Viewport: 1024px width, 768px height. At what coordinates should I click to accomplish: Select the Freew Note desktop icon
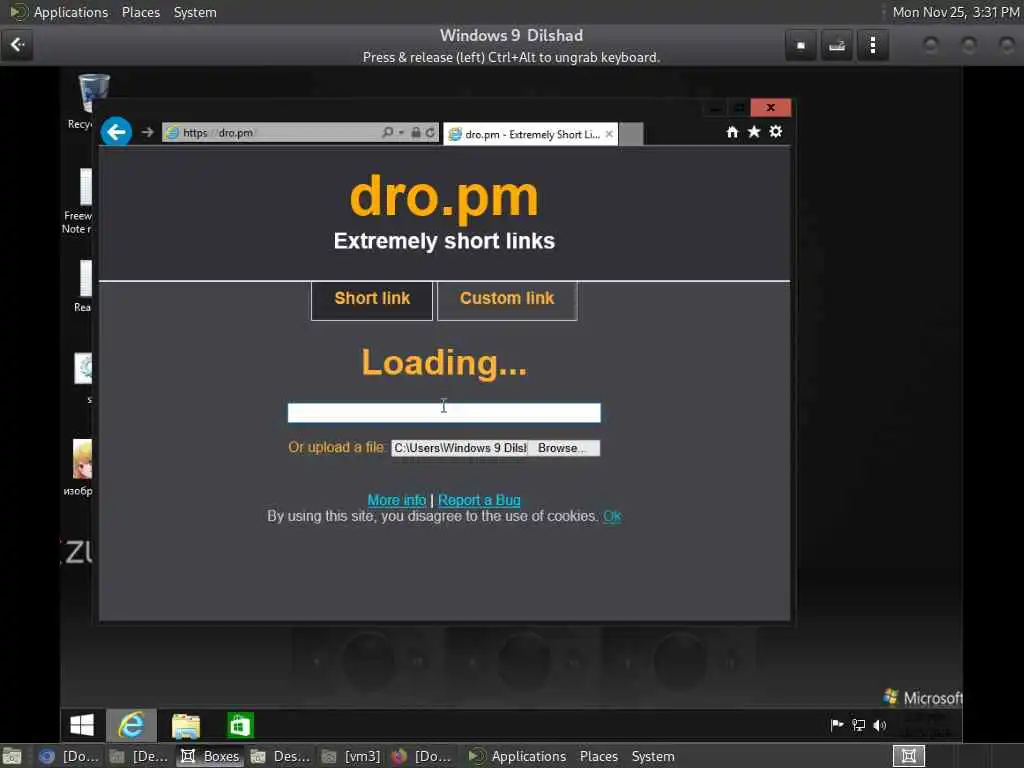pyautogui.click(x=80, y=200)
